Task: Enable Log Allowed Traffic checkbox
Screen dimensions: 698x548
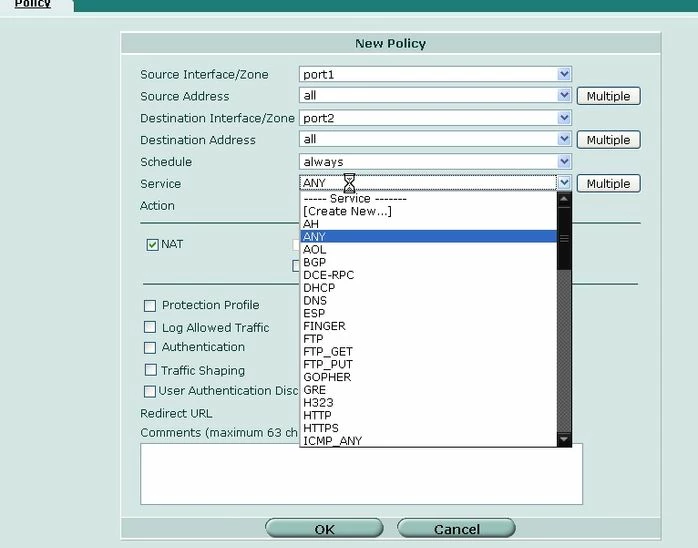Action: [150, 327]
